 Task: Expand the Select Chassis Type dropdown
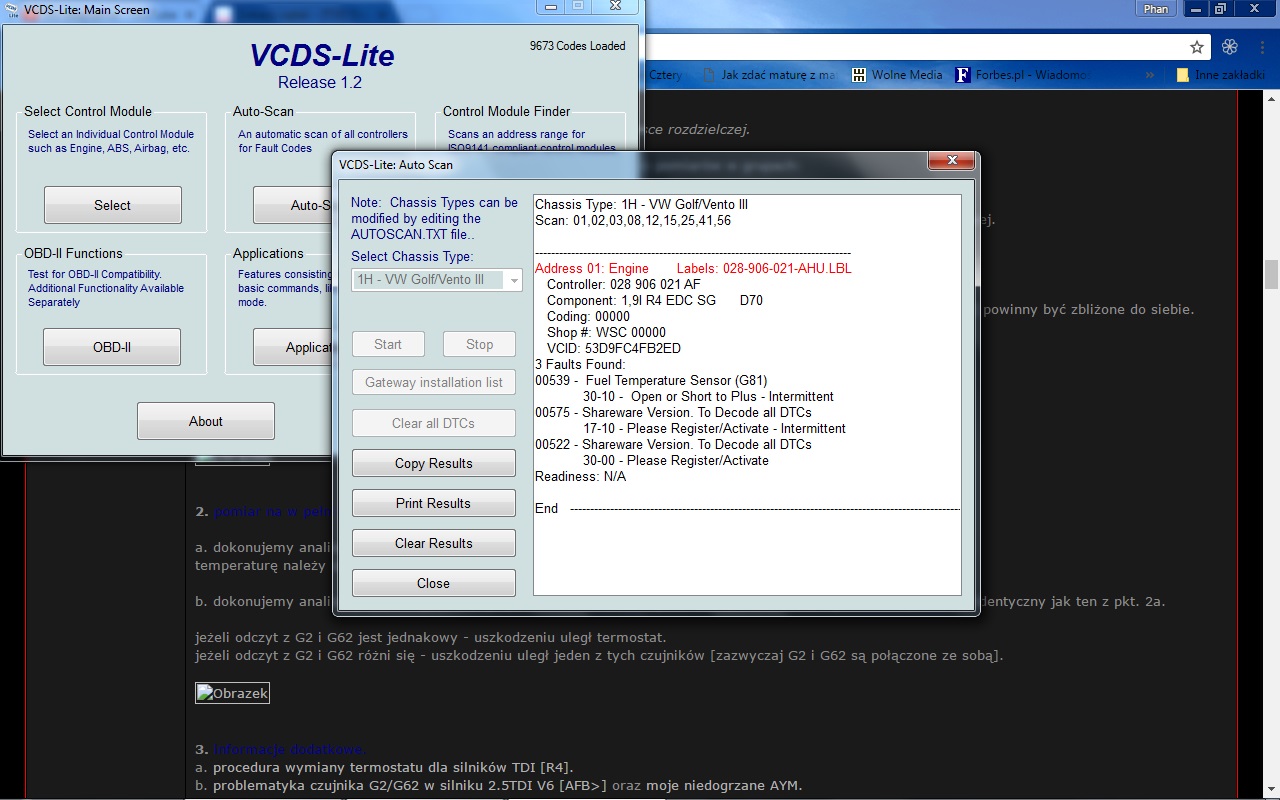coord(436,280)
